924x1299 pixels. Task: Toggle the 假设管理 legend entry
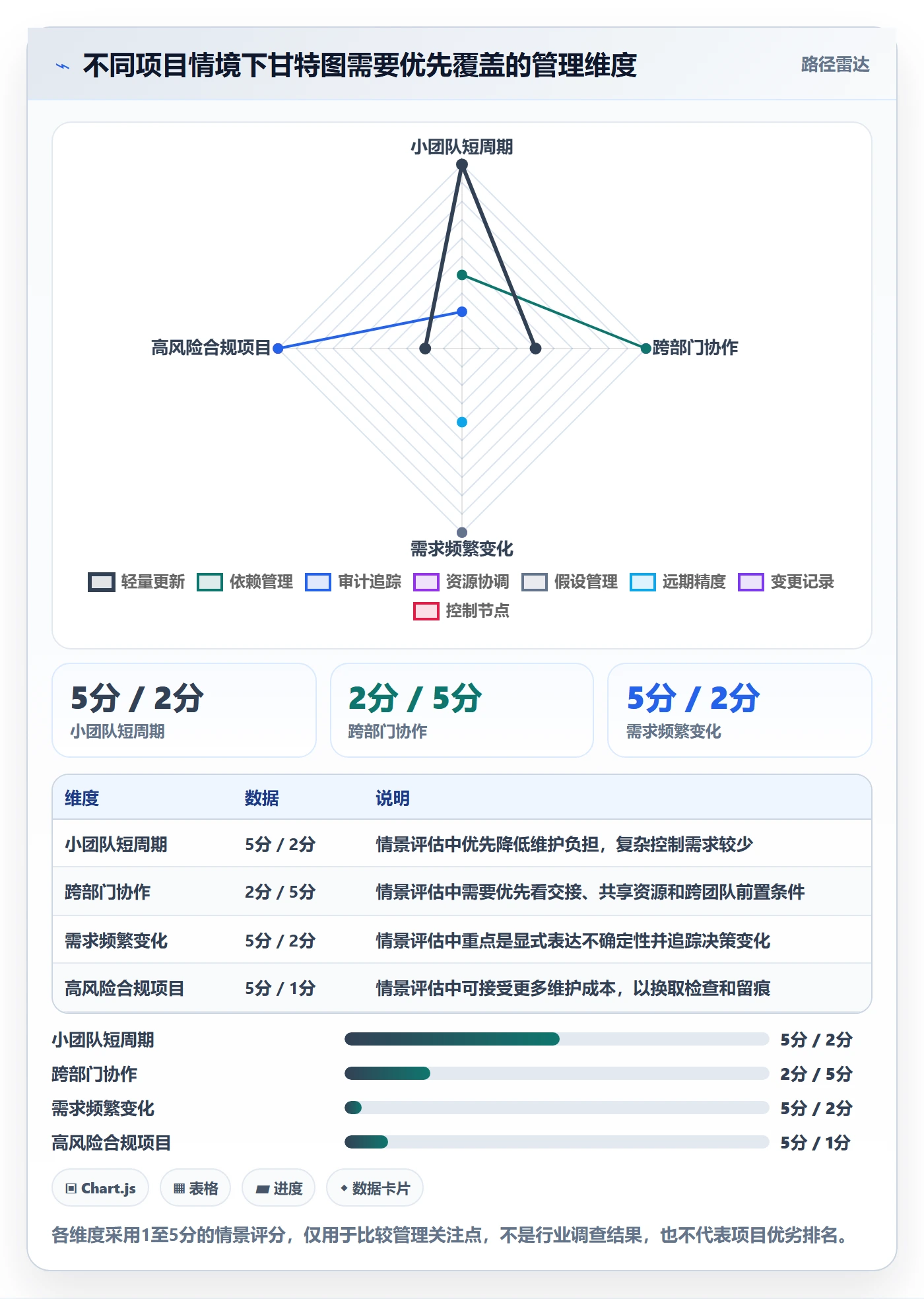click(570, 582)
